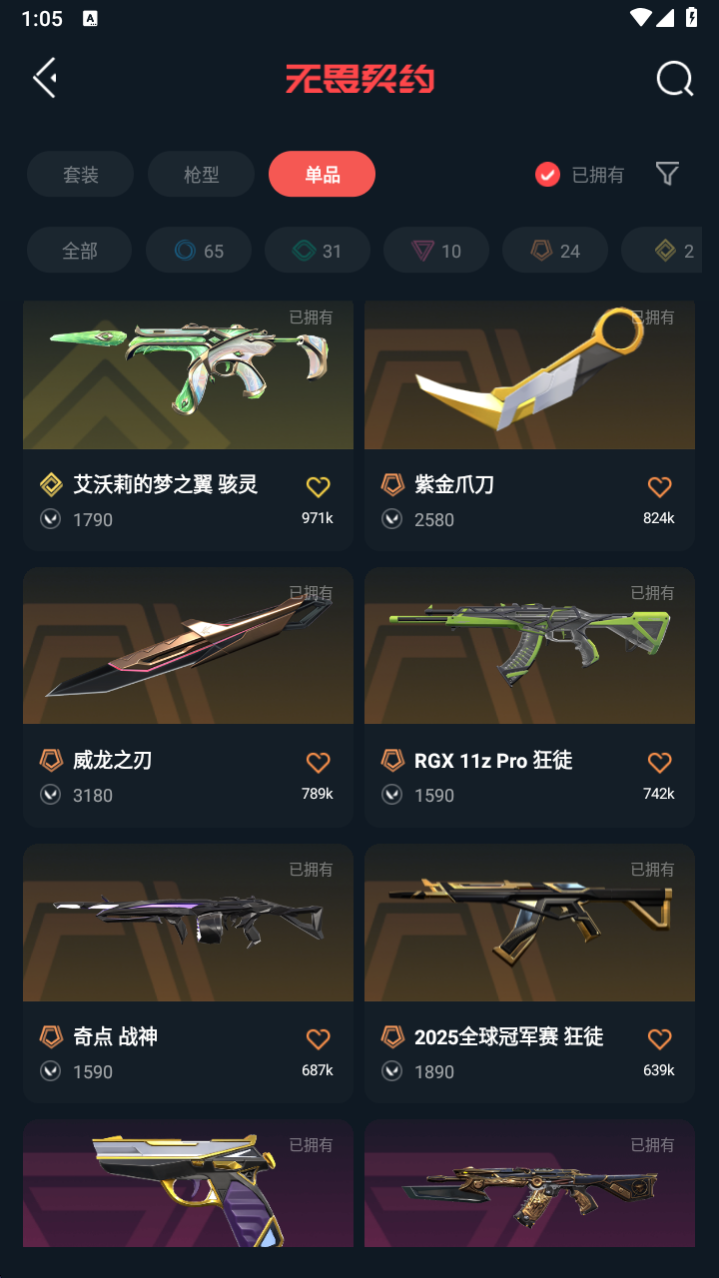Screen dimensions: 719x1278
Task: Toggle the 已拥有 owned checkbox
Action: [547, 174]
